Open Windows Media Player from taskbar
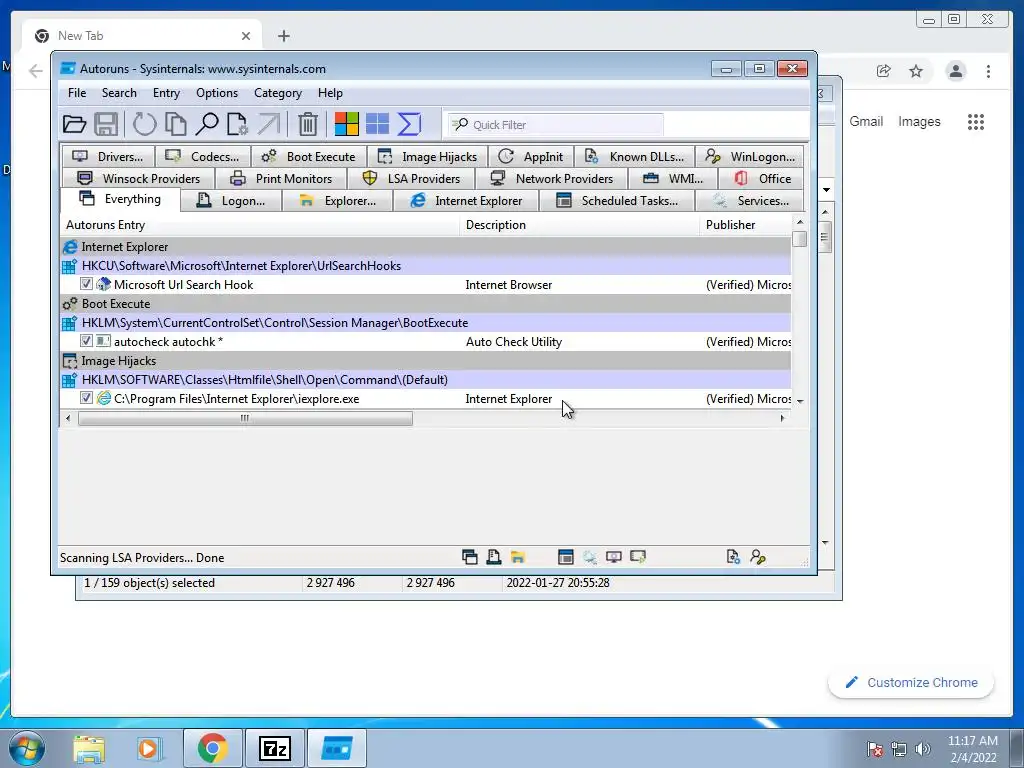This screenshot has width=1024, height=768. click(x=149, y=748)
